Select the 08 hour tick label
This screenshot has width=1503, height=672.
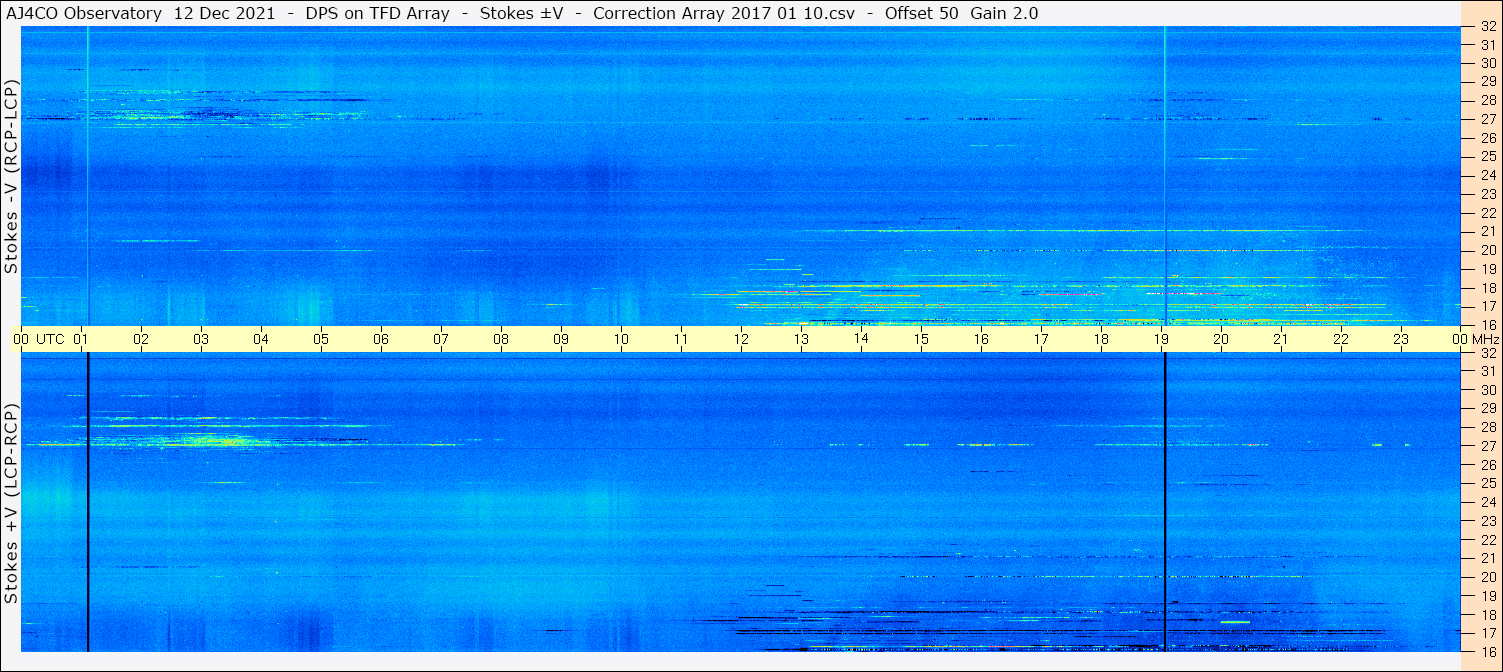(x=502, y=340)
